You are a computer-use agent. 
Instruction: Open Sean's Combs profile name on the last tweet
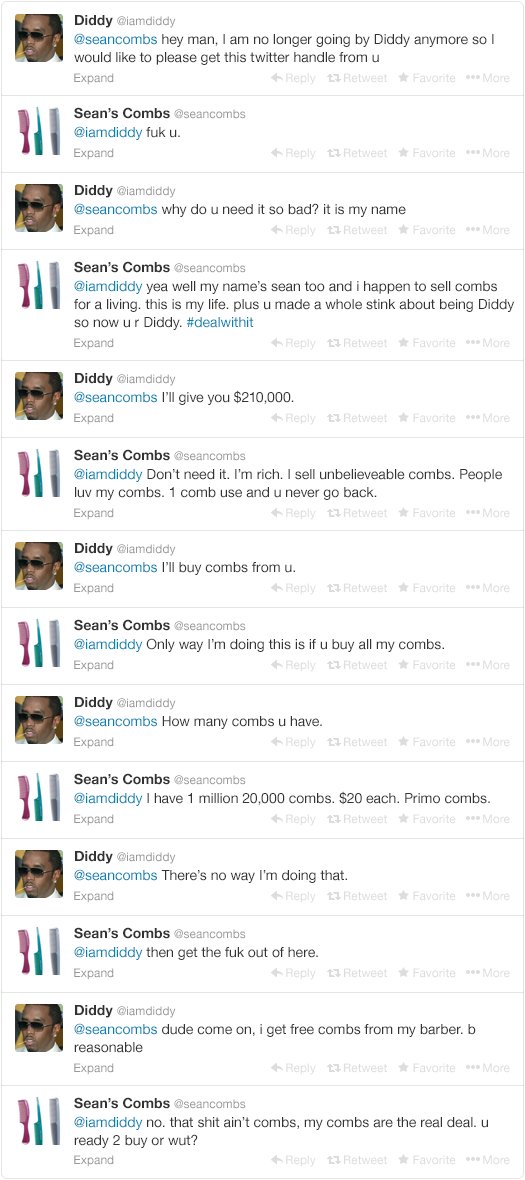pyautogui.click(x=122, y=1103)
